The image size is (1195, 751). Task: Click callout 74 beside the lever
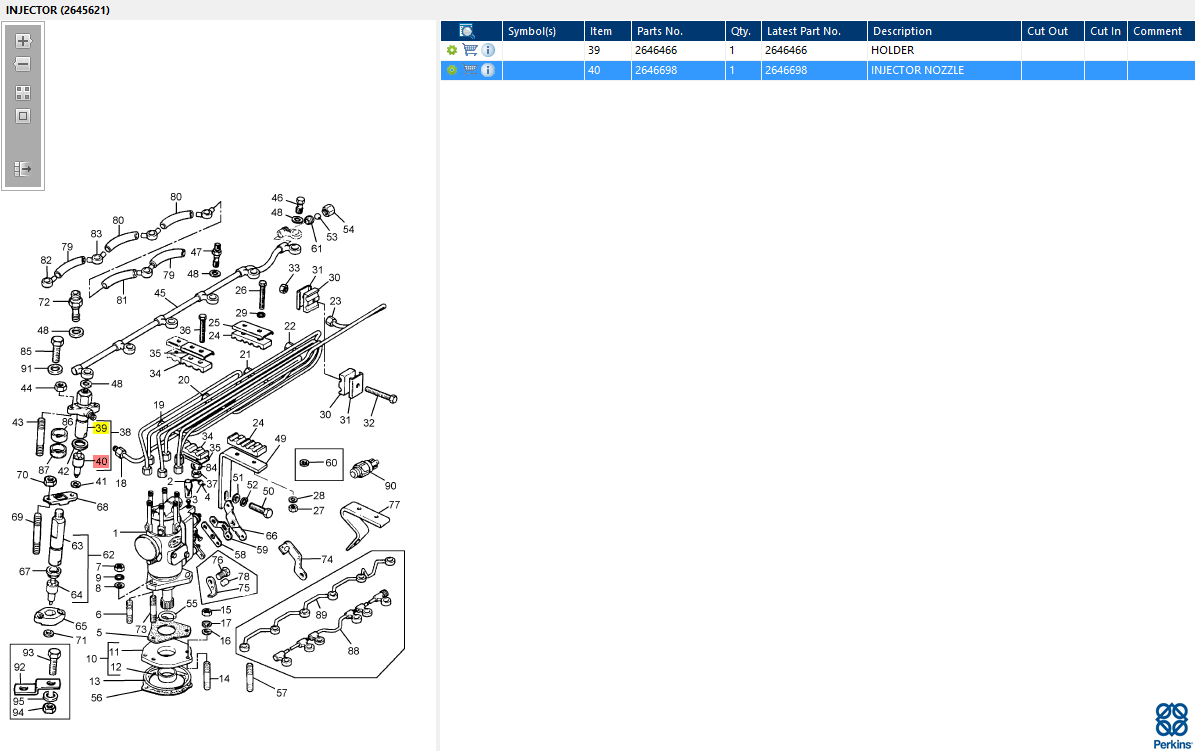coord(327,560)
